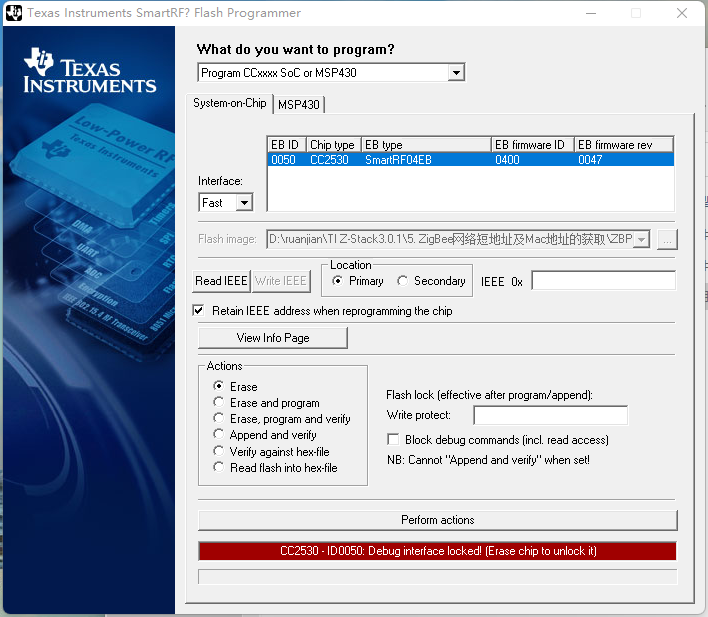Viewport: 708px width, 617px height.
Task: Click the Read IEEE button
Action: coord(221,281)
